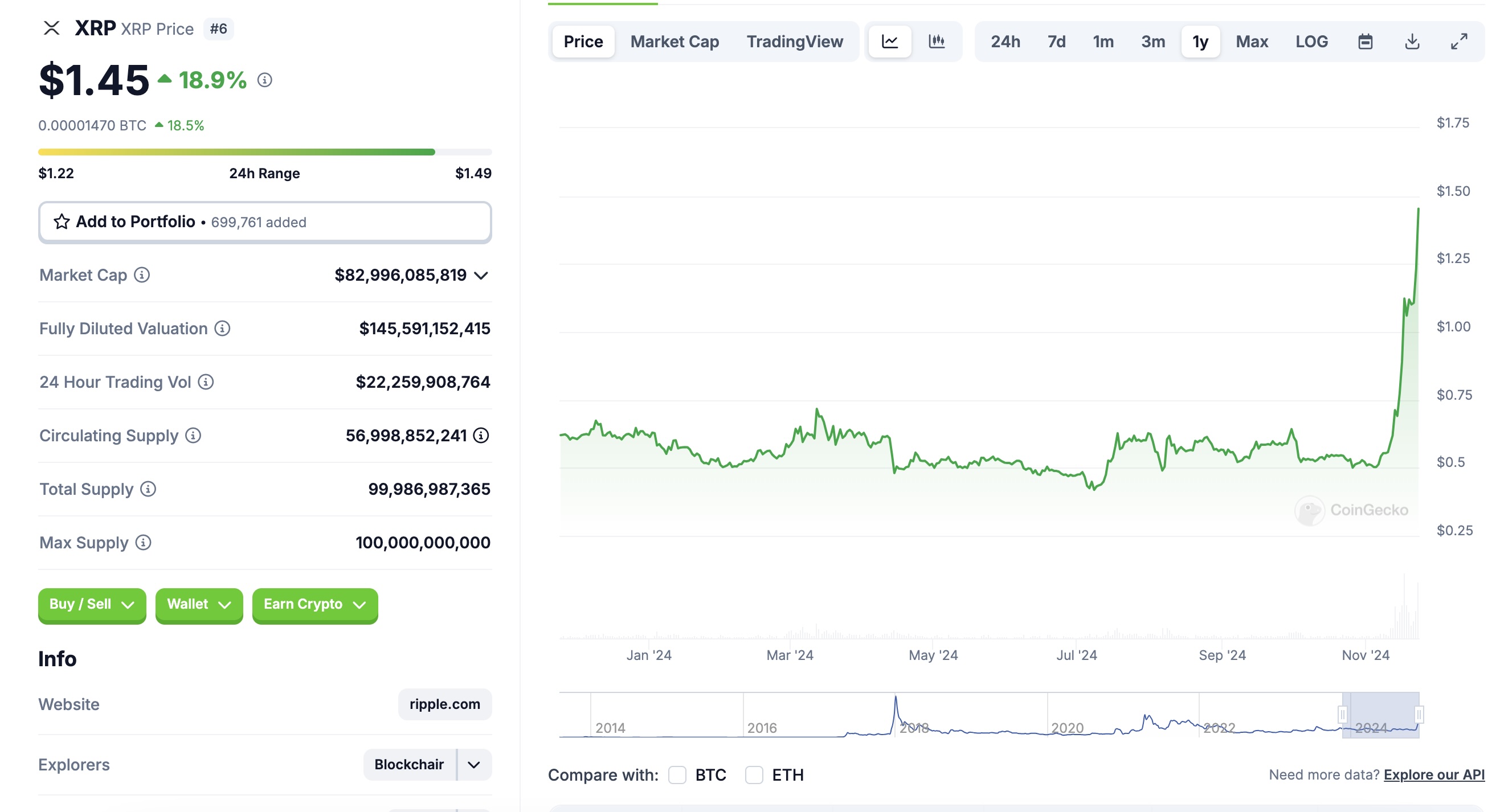1496x812 pixels.
Task: Open the Circulating Supply label info icon
Action: click(x=193, y=435)
